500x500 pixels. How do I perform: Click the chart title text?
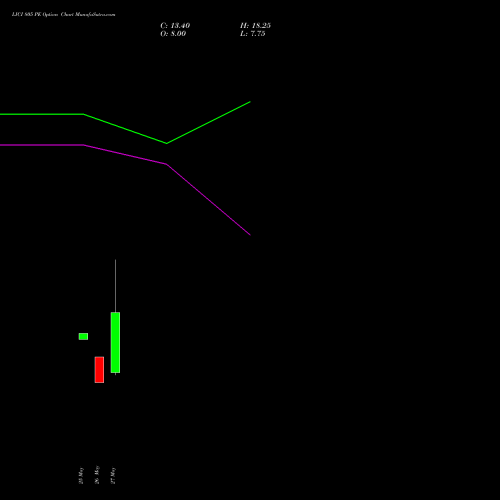(x=64, y=15)
